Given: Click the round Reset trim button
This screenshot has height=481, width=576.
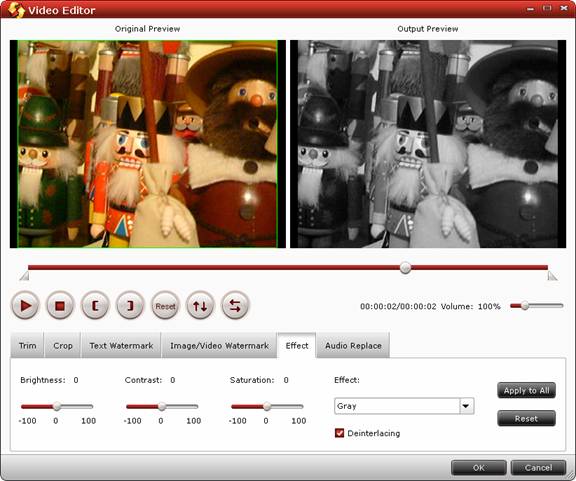Looking at the screenshot, I should coord(165,305).
